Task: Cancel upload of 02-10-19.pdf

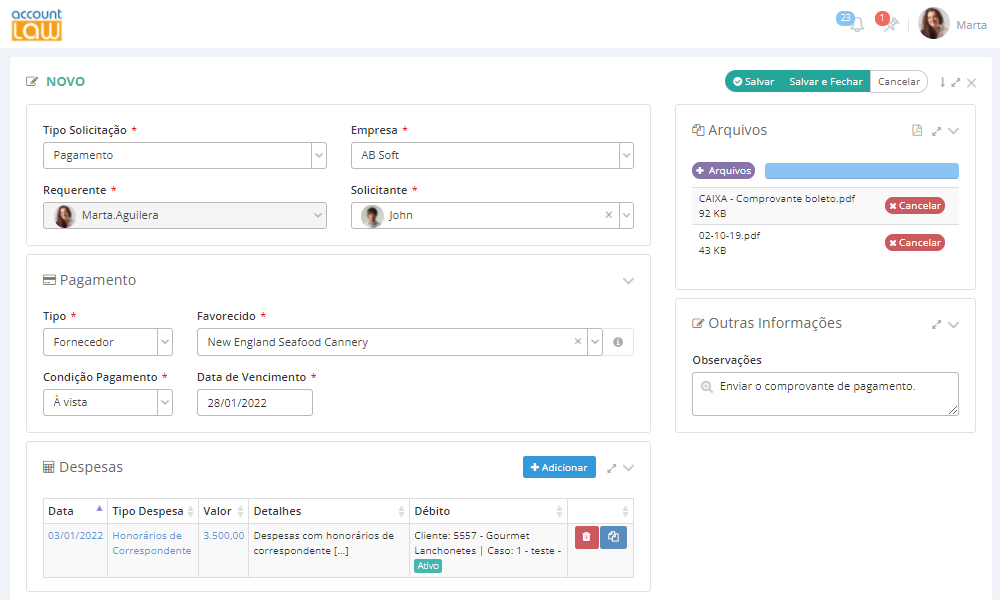Action: (914, 242)
